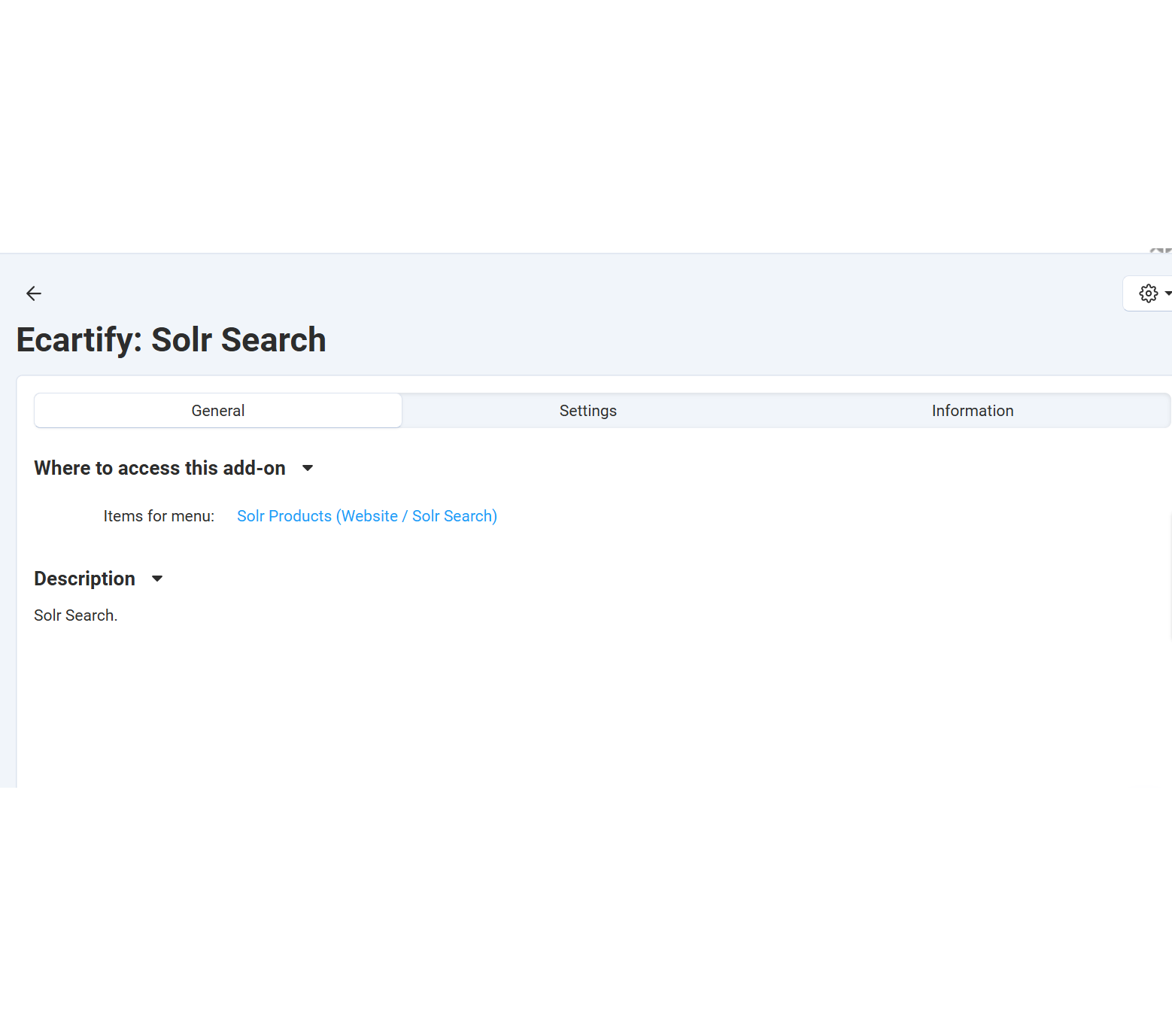The width and height of the screenshot is (1172, 1036).
Task: Click the 'Where to access this add-on' heading
Action: click(x=159, y=468)
